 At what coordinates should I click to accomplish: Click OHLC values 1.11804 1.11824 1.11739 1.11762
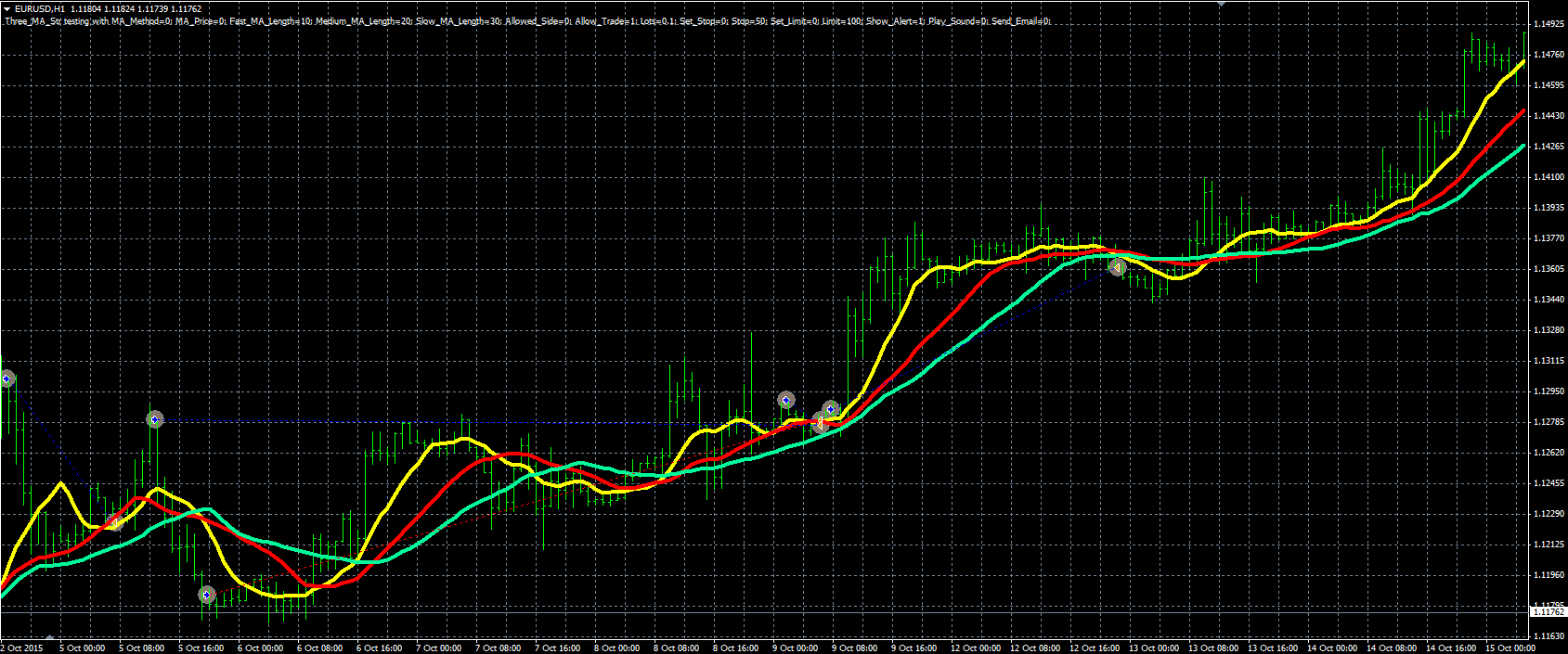point(136,9)
